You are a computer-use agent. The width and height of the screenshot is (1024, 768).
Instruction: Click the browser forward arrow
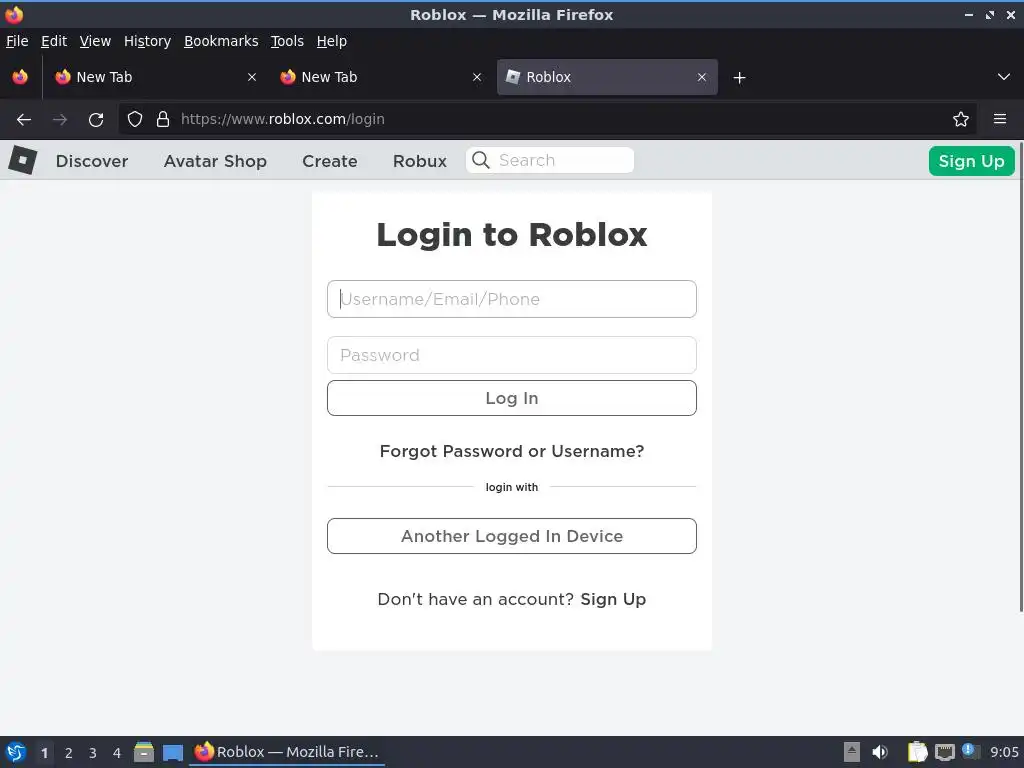(60, 120)
